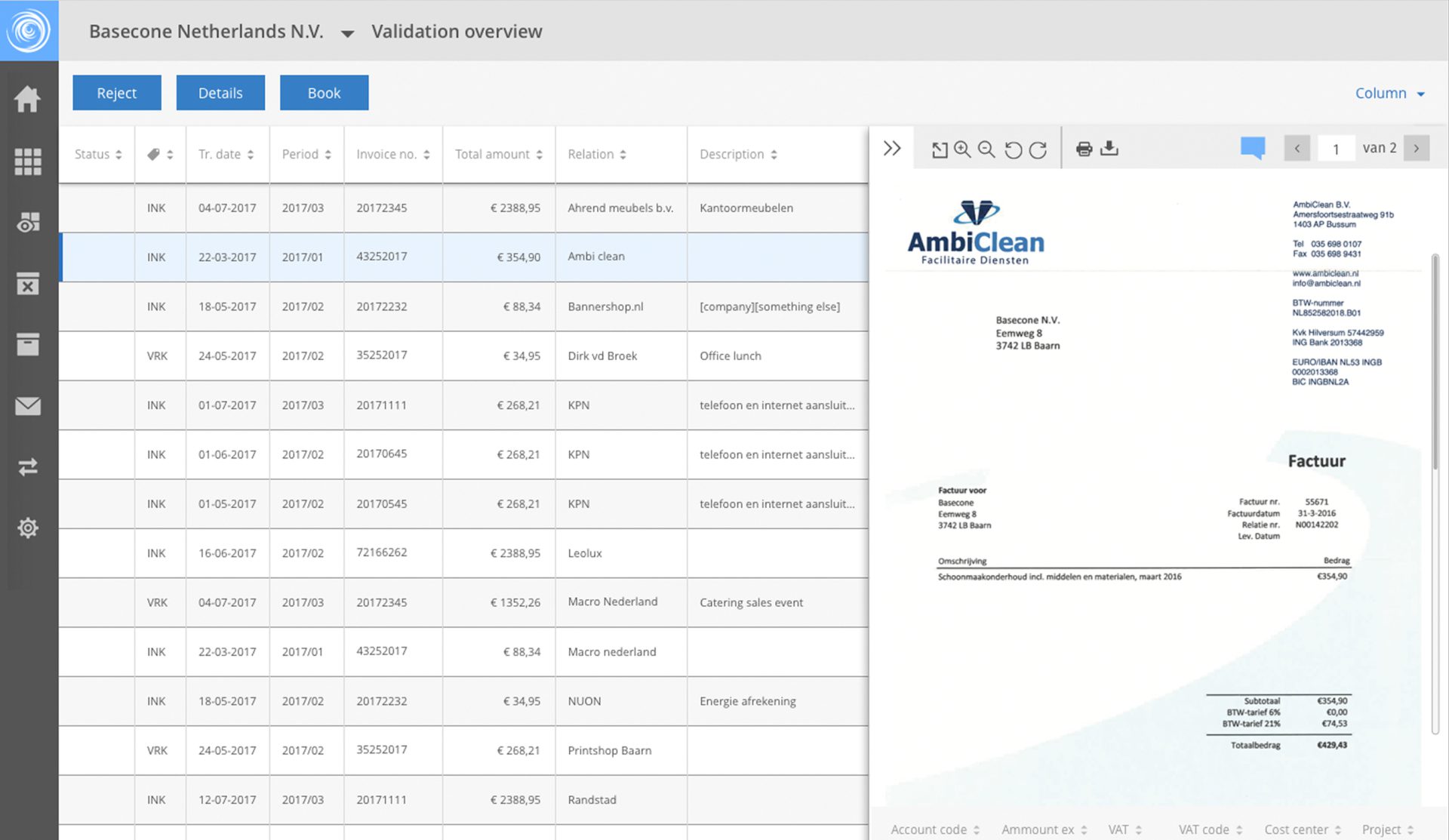Image resolution: width=1449 pixels, height=840 pixels.
Task: Click the envelope mail icon in the sidebar
Action: tap(28, 406)
